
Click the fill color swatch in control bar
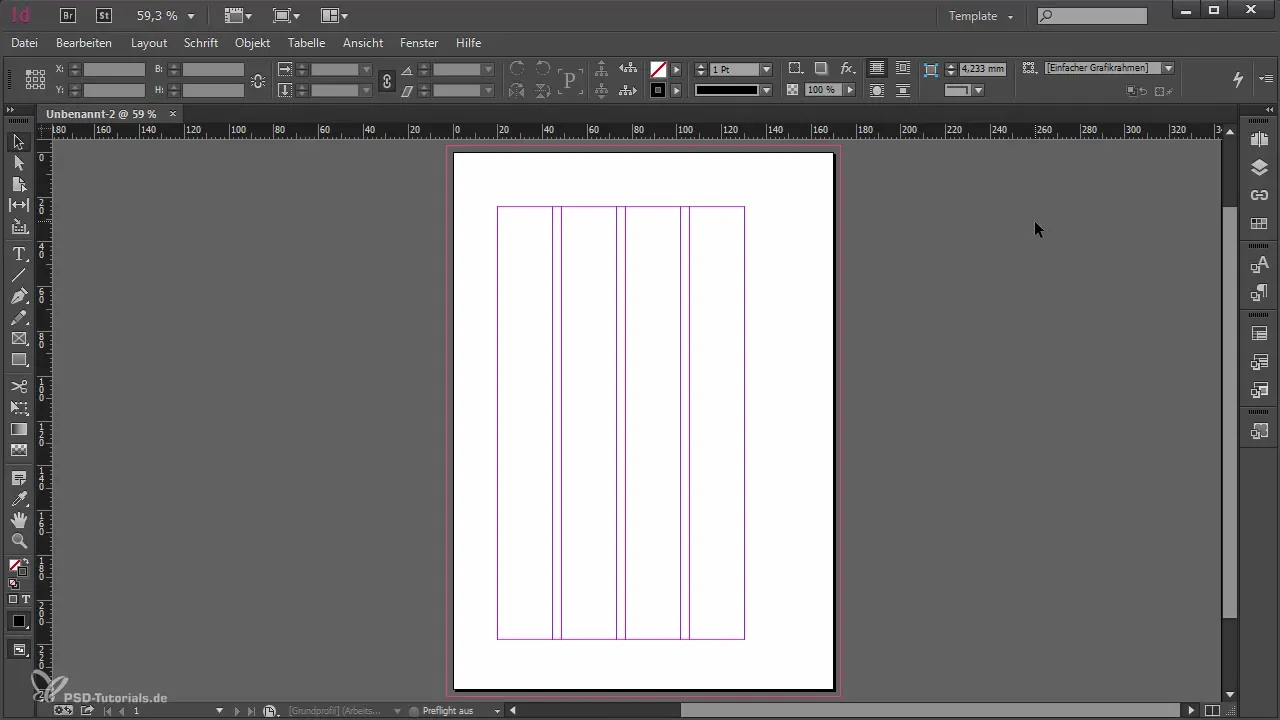coord(658,70)
